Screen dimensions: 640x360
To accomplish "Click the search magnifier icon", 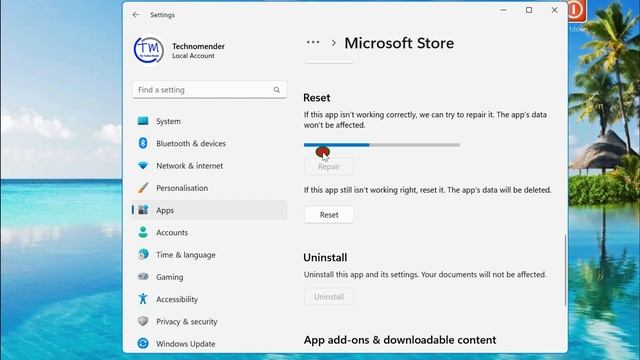I will tap(277, 90).
